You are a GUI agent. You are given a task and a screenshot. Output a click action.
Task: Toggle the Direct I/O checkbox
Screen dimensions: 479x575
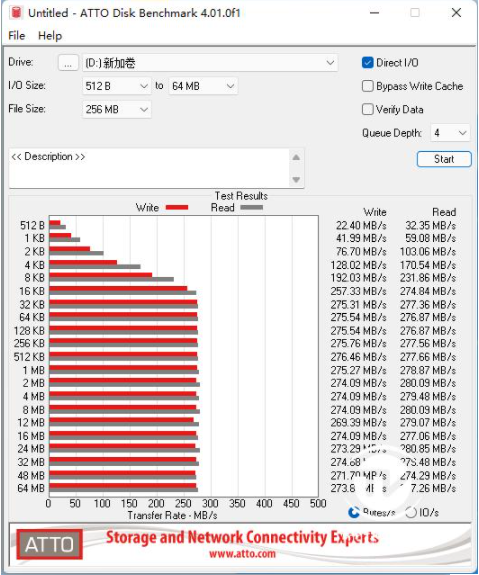[x=368, y=63]
